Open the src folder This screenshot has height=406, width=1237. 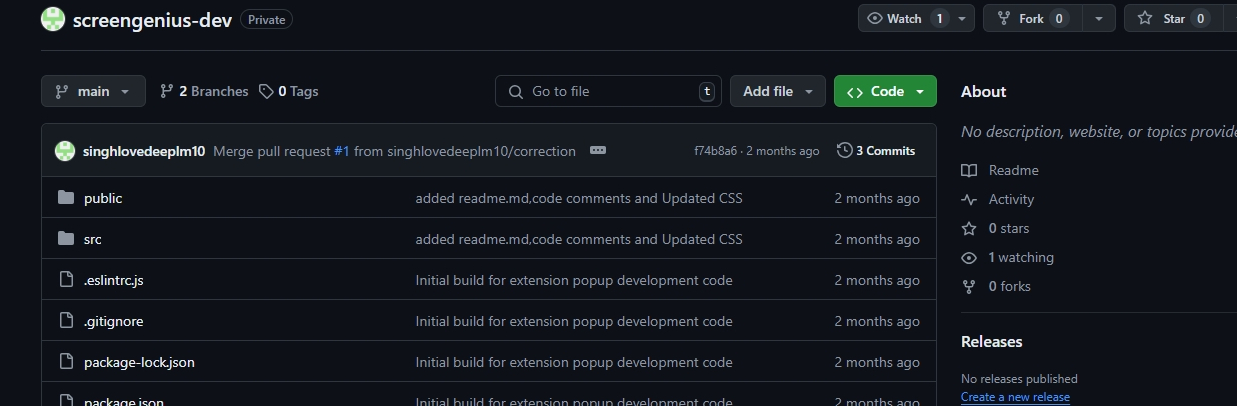pos(93,239)
